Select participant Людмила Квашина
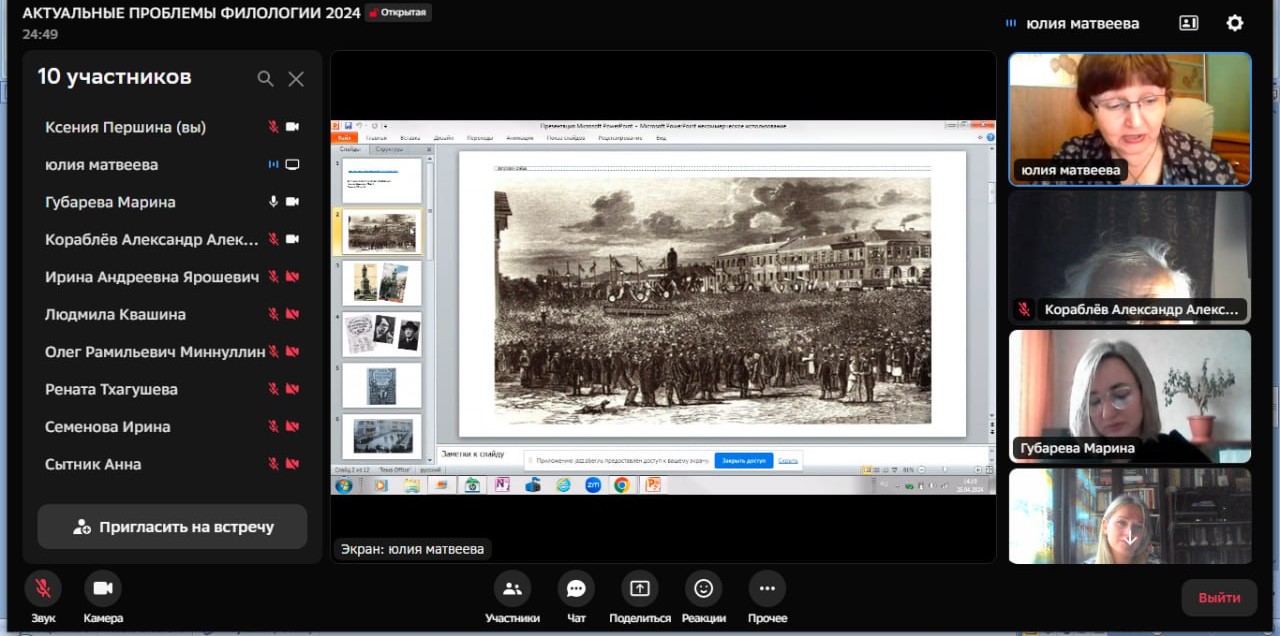This screenshot has width=1280, height=636. coord(172,314)
